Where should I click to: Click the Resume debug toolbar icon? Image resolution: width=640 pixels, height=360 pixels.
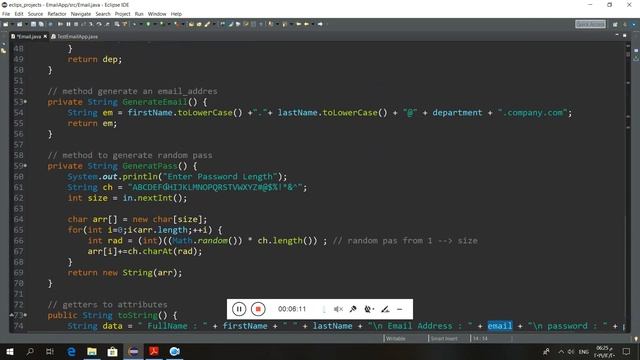60,24
